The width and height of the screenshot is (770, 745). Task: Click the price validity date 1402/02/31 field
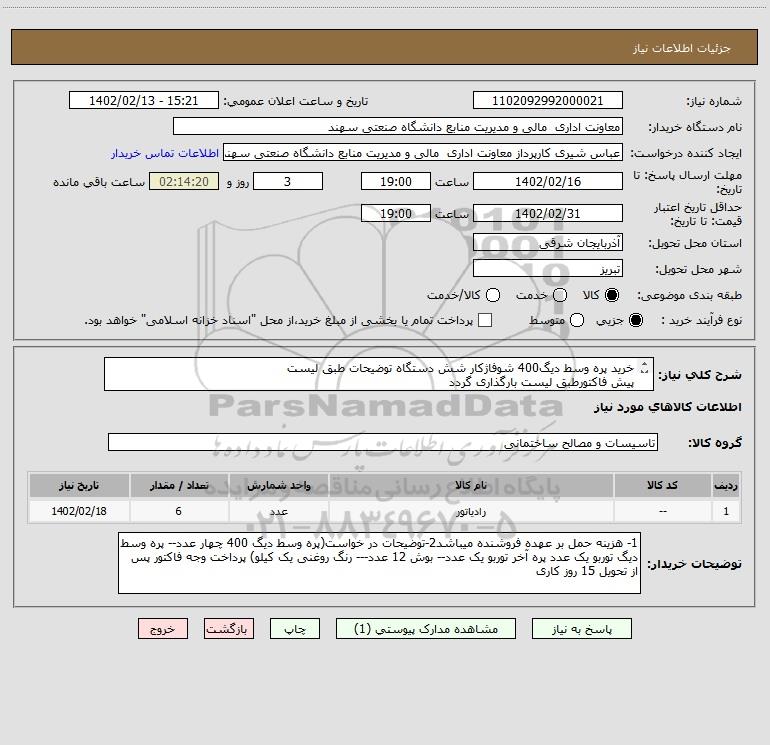click(x=548, y=214)
